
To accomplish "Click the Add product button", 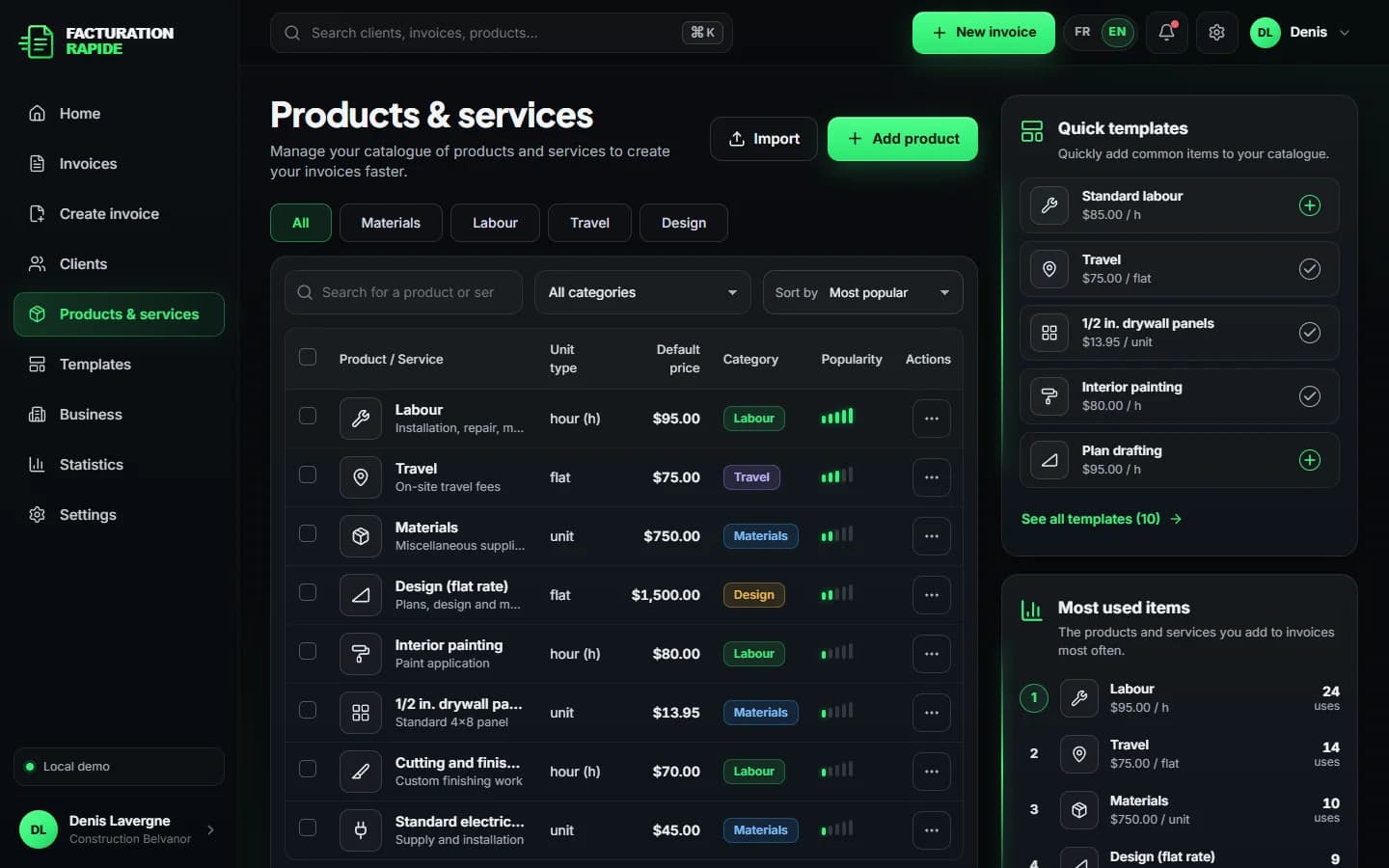I will pos(903,139).
